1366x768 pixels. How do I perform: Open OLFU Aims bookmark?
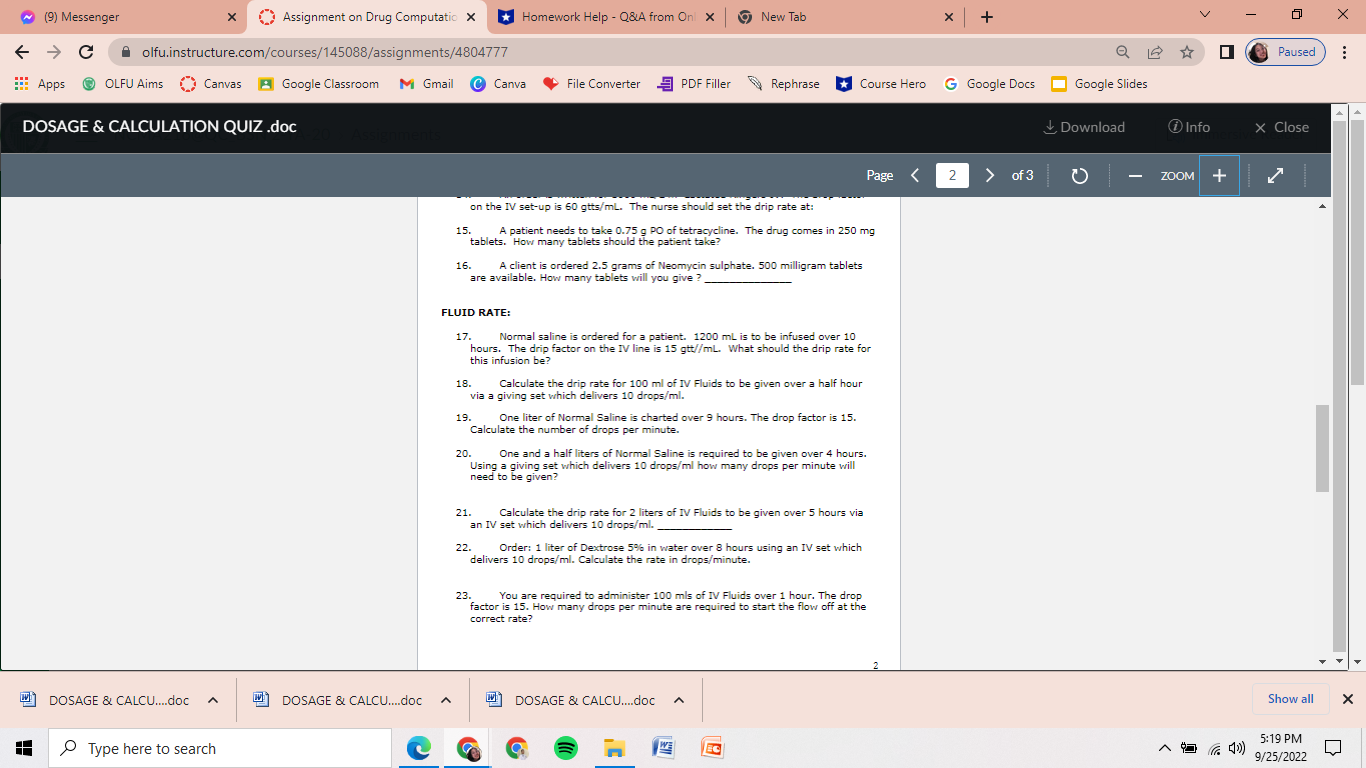[122, 84]
